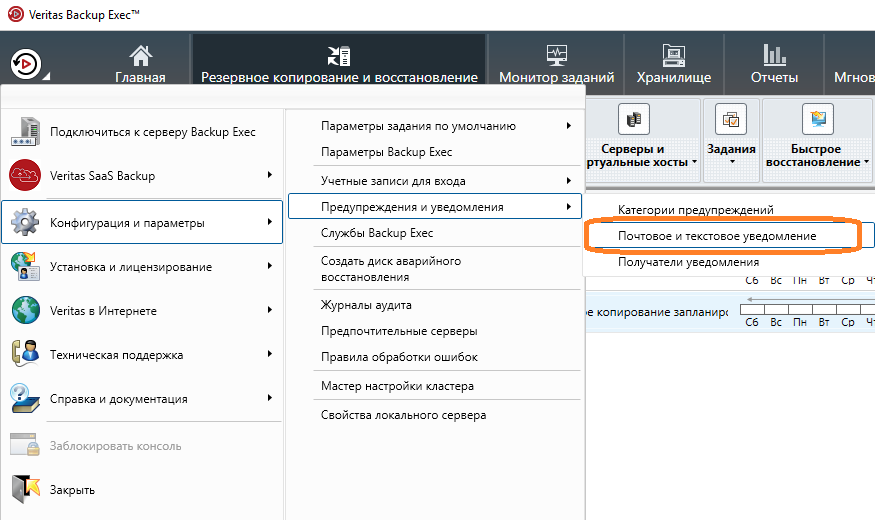Expand the Техническая поддержка submenu arrow
The image size is (875, 520).
point(270,354)
